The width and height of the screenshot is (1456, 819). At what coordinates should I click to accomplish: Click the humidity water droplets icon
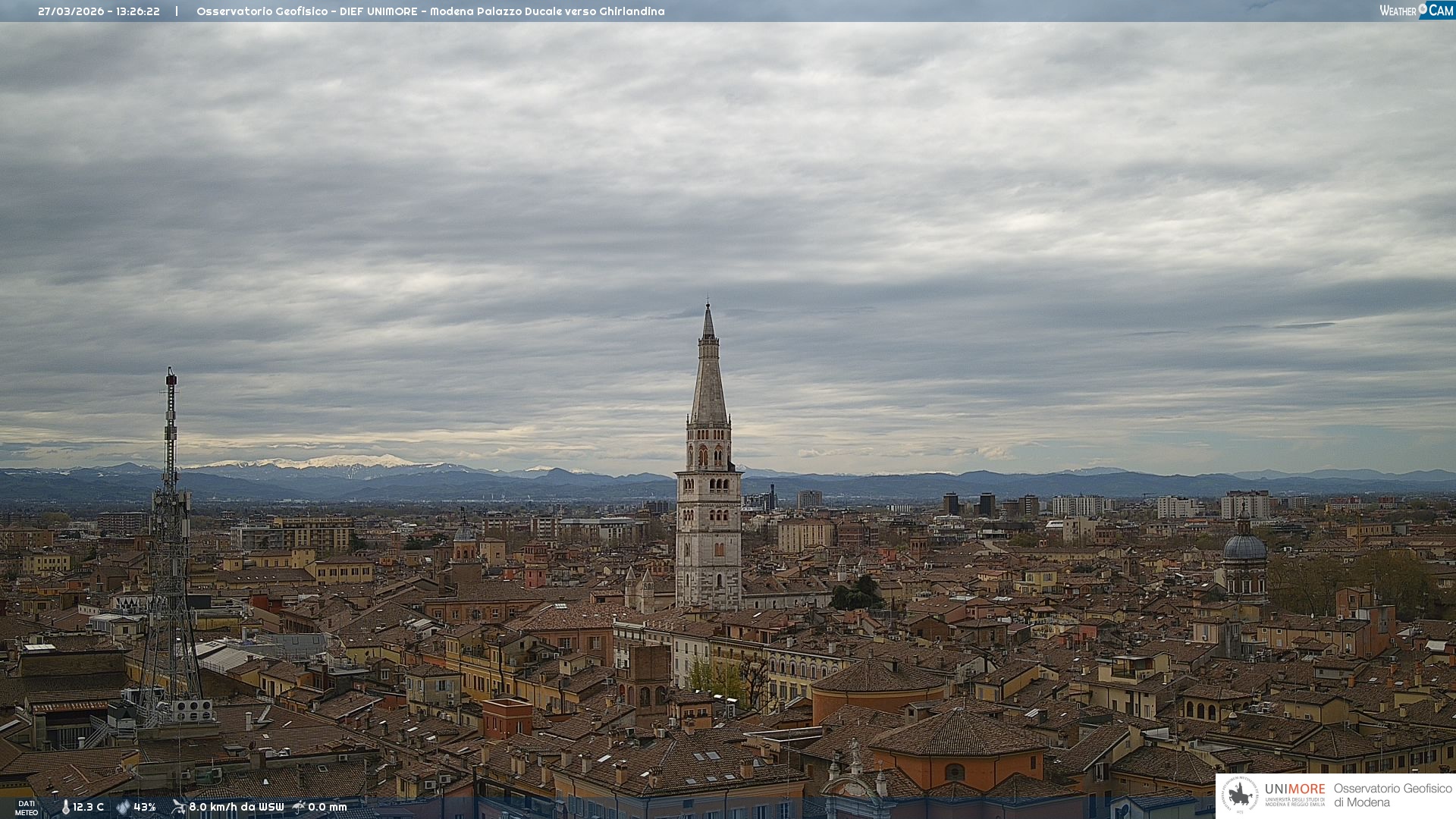tap(123, 807)
